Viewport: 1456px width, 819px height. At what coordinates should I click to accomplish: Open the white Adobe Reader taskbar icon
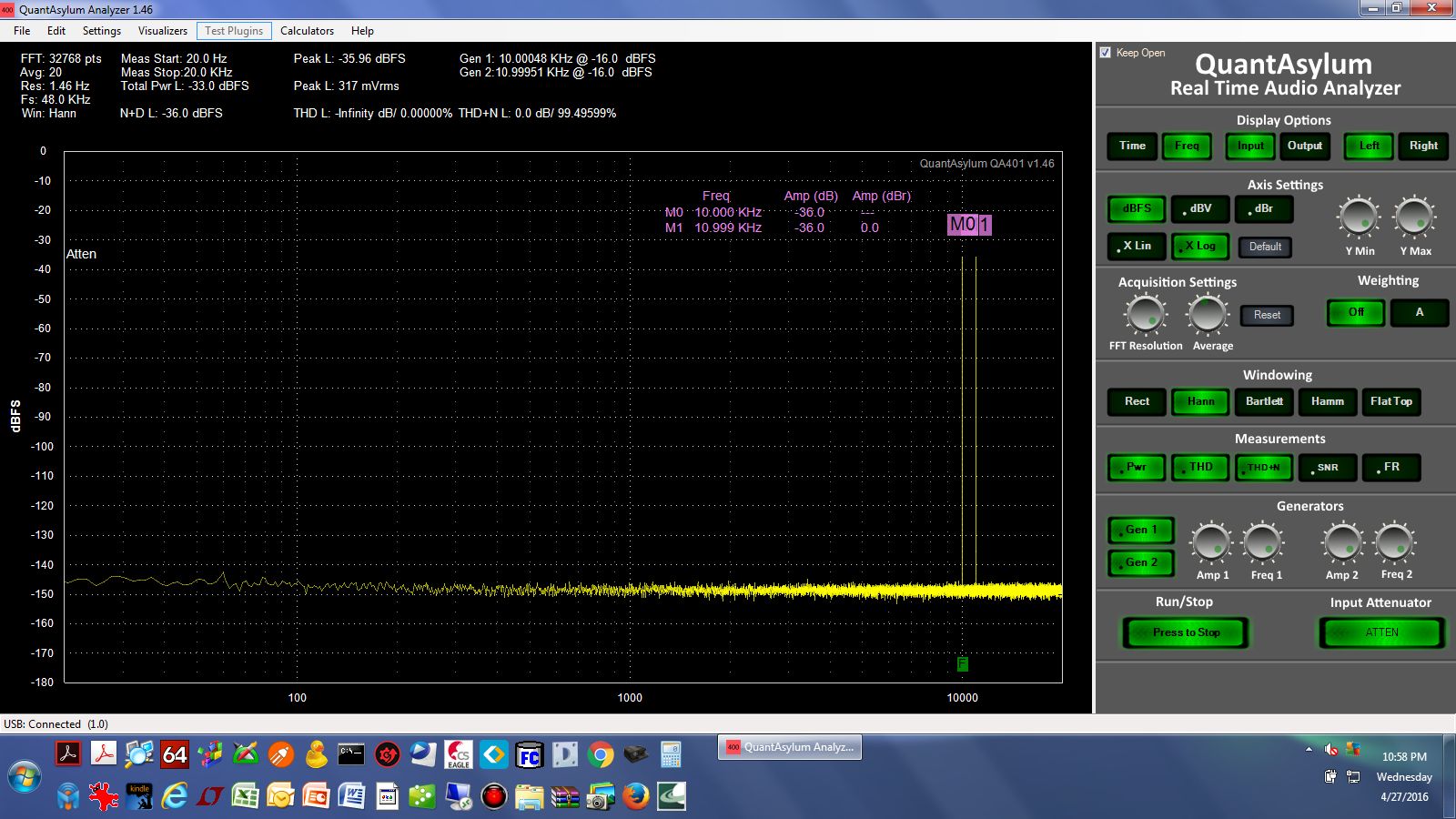point(104,754)
